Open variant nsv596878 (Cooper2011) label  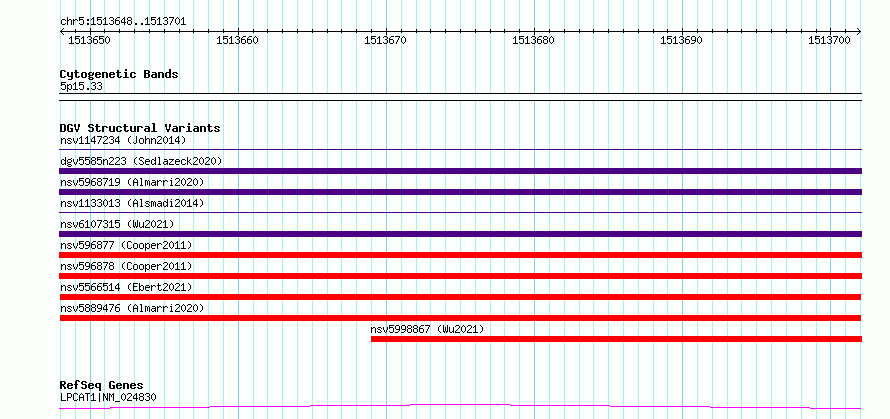point(126,266)
